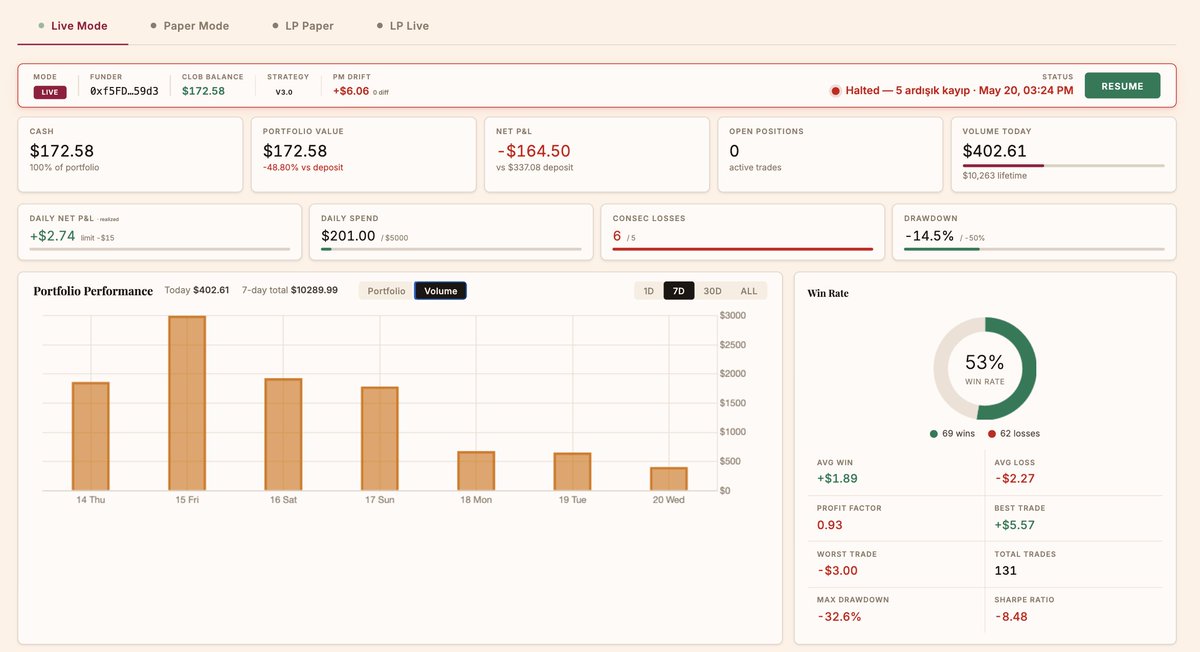Click the 14 Thu volume bar
Screen dimensions: 1200x652
click(x=91, y=437)
